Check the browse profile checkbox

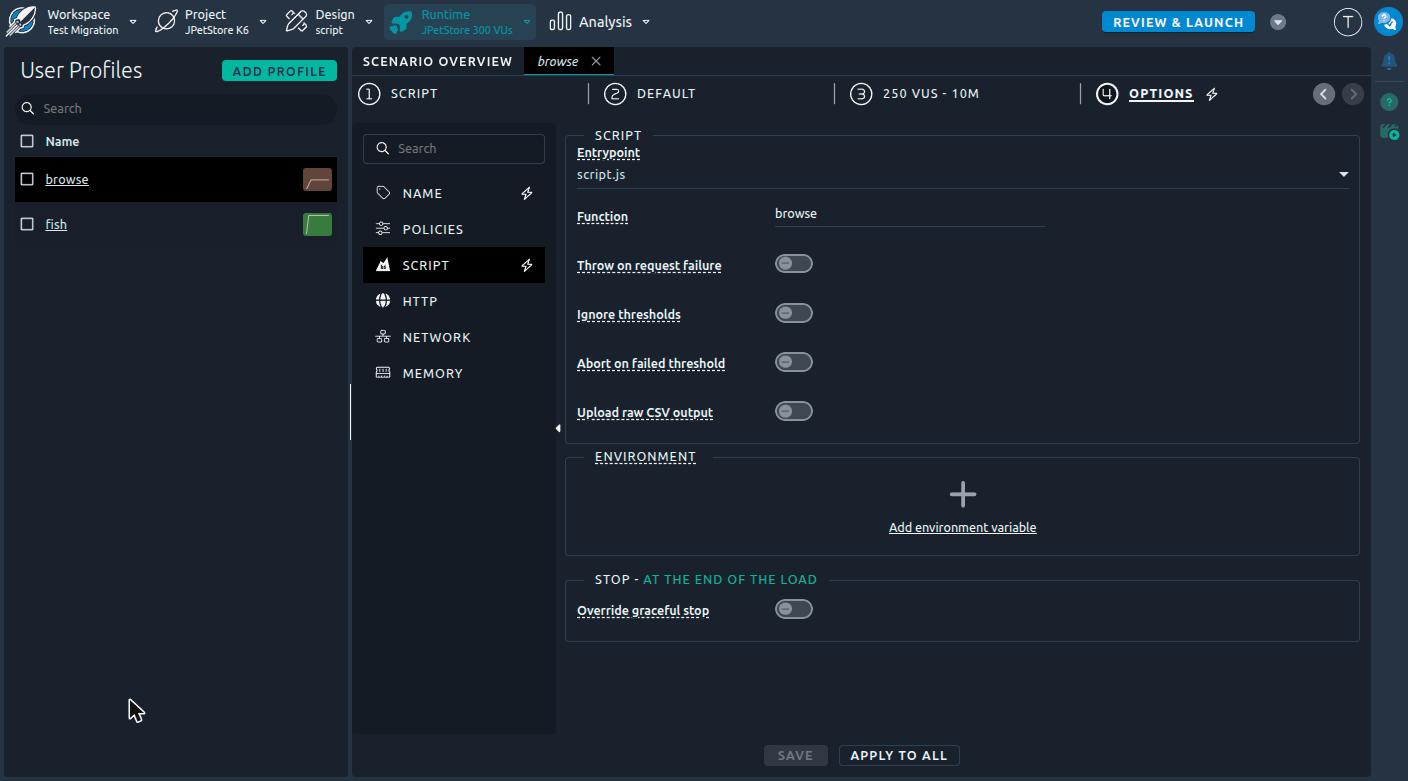tap(27, 179)
